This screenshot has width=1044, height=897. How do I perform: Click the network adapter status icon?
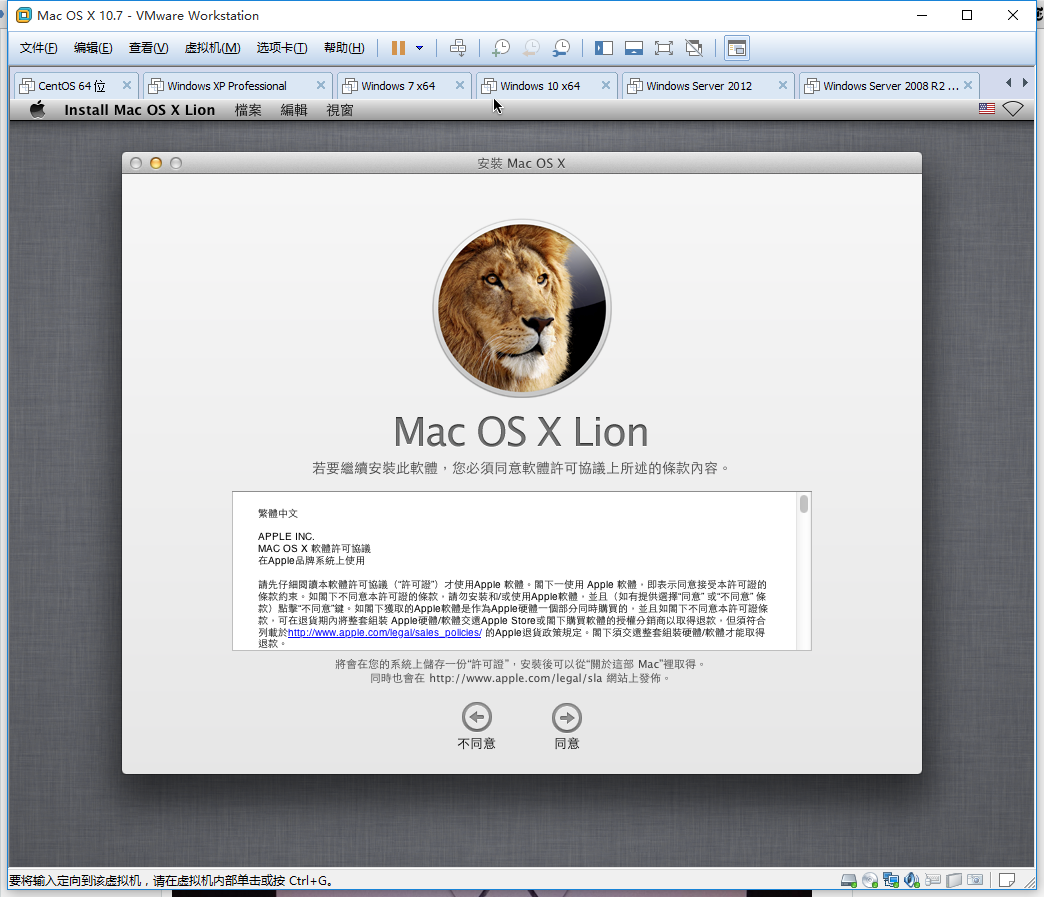point(890,880)
